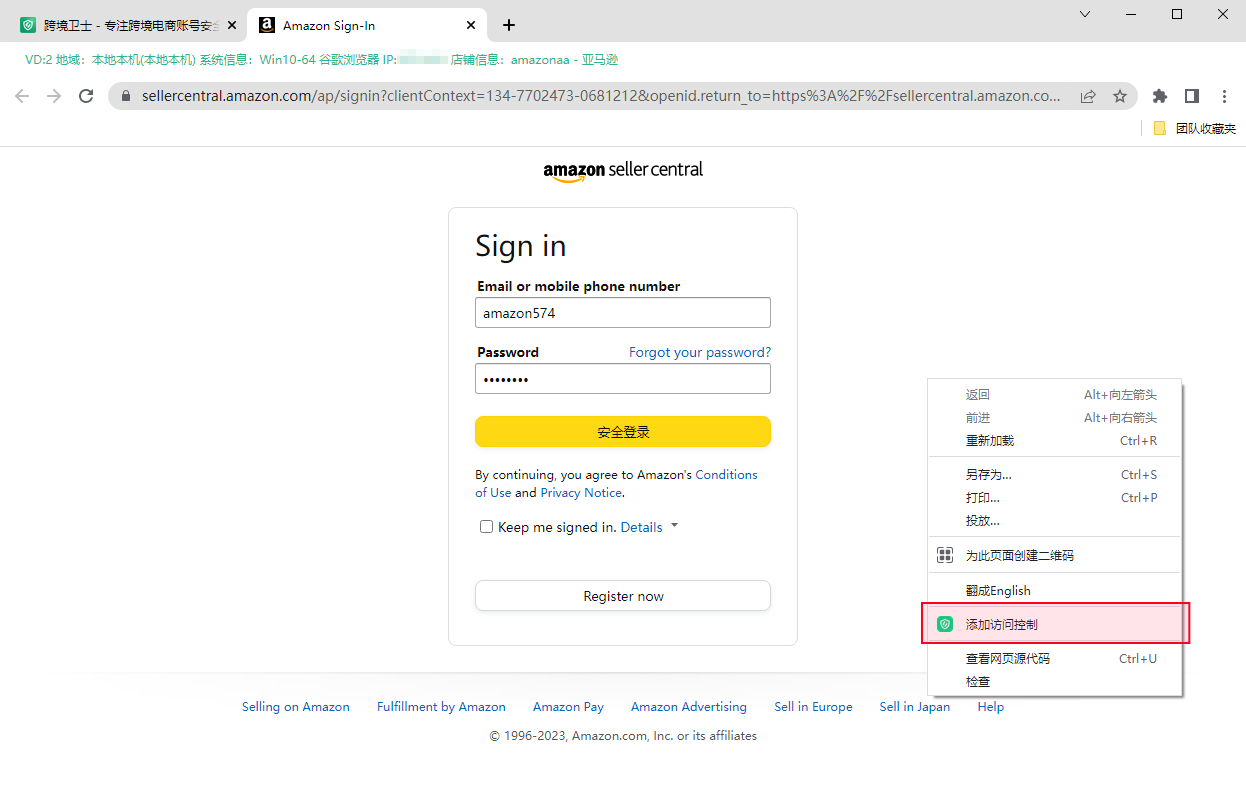Open the Sell in Japan footer link
Image resolution: width=1246 pixels, height=787 pixels.
click(x=915, y=707)
